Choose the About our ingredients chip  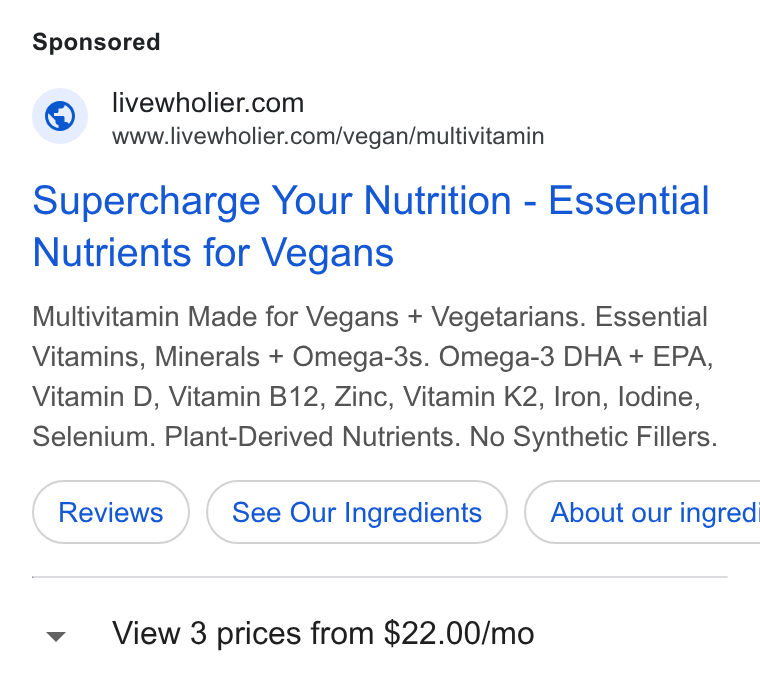pos(642,512)
